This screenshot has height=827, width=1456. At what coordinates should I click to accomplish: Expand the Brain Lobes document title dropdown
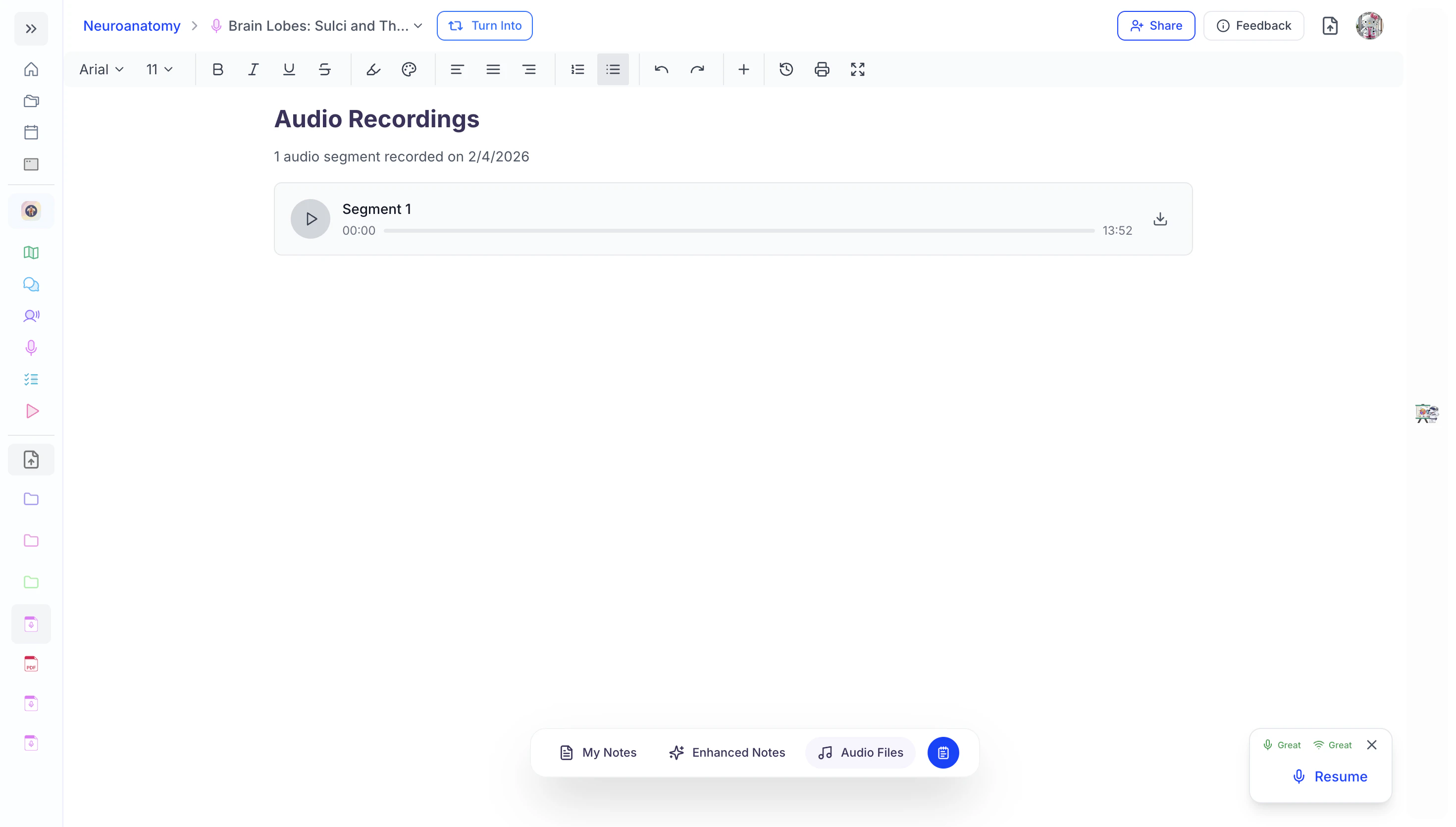418,26
